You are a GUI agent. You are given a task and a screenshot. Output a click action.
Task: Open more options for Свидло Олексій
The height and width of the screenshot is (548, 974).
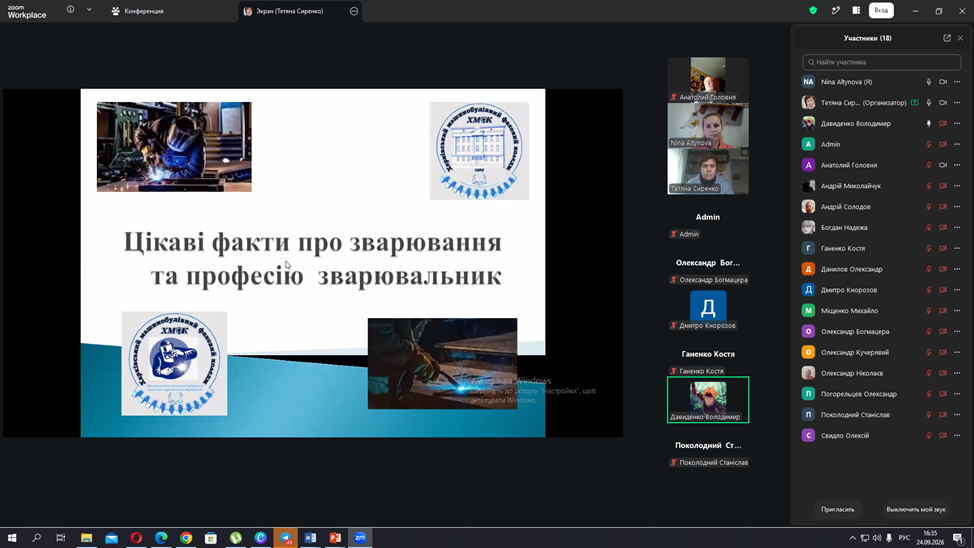click(957, 436)
